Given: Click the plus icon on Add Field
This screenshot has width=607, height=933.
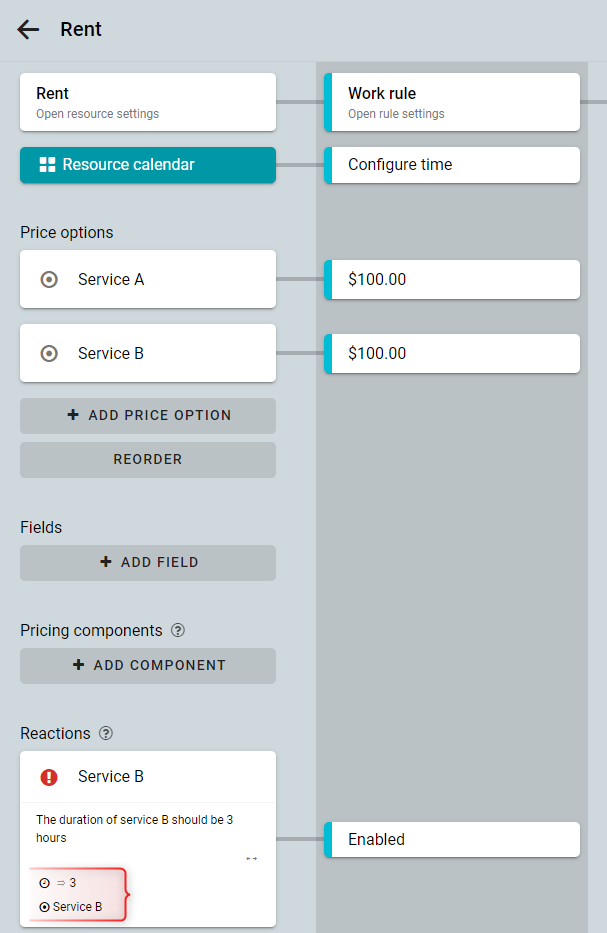Looking at the screenshot, I should (x=106, y=562).
